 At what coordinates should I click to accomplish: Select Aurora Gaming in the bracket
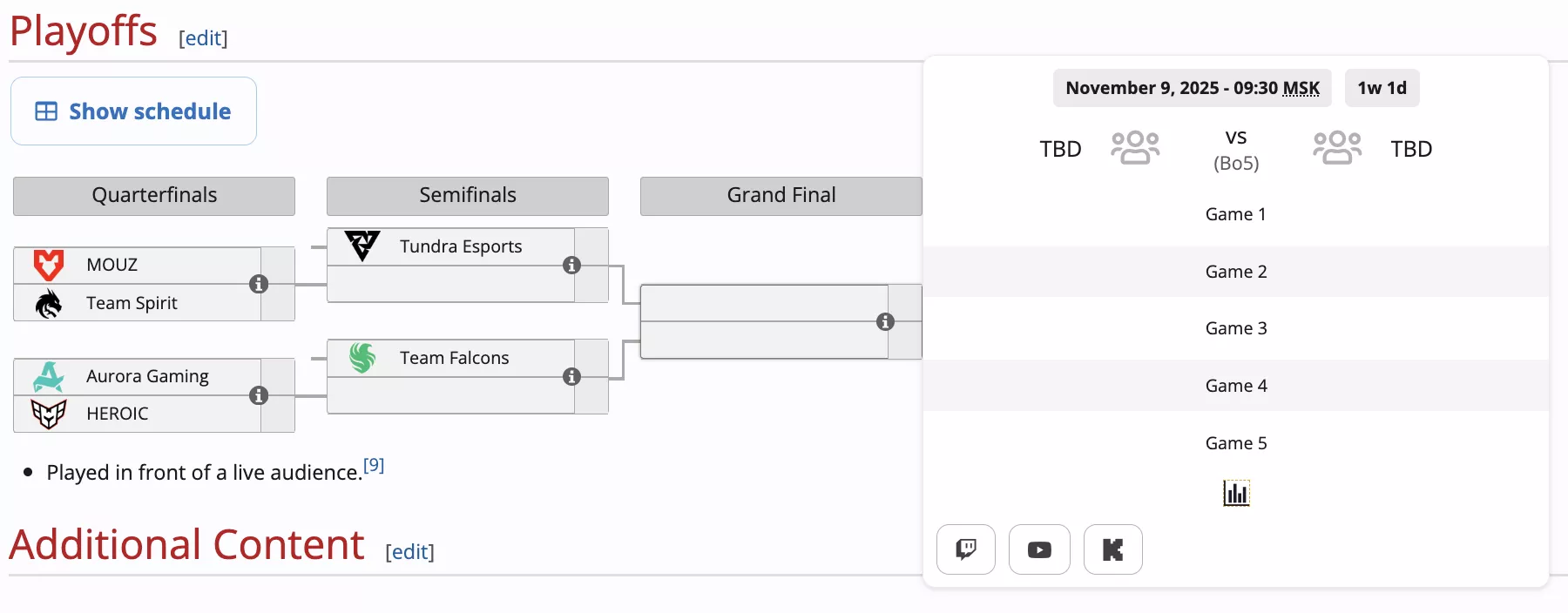pyautogui.click(x=147, y=376)
